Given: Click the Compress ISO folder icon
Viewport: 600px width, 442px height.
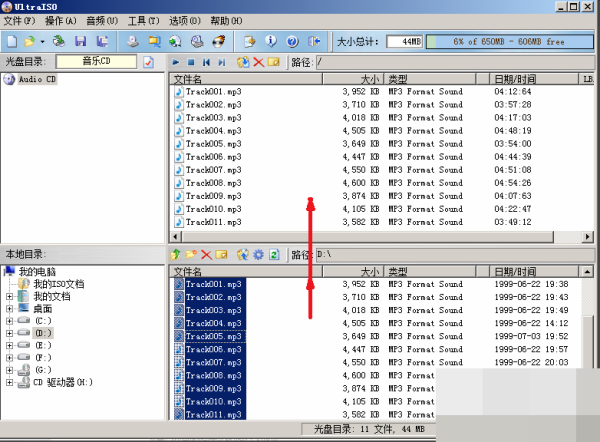Looking at the screenshot, I should pos(154,41).
